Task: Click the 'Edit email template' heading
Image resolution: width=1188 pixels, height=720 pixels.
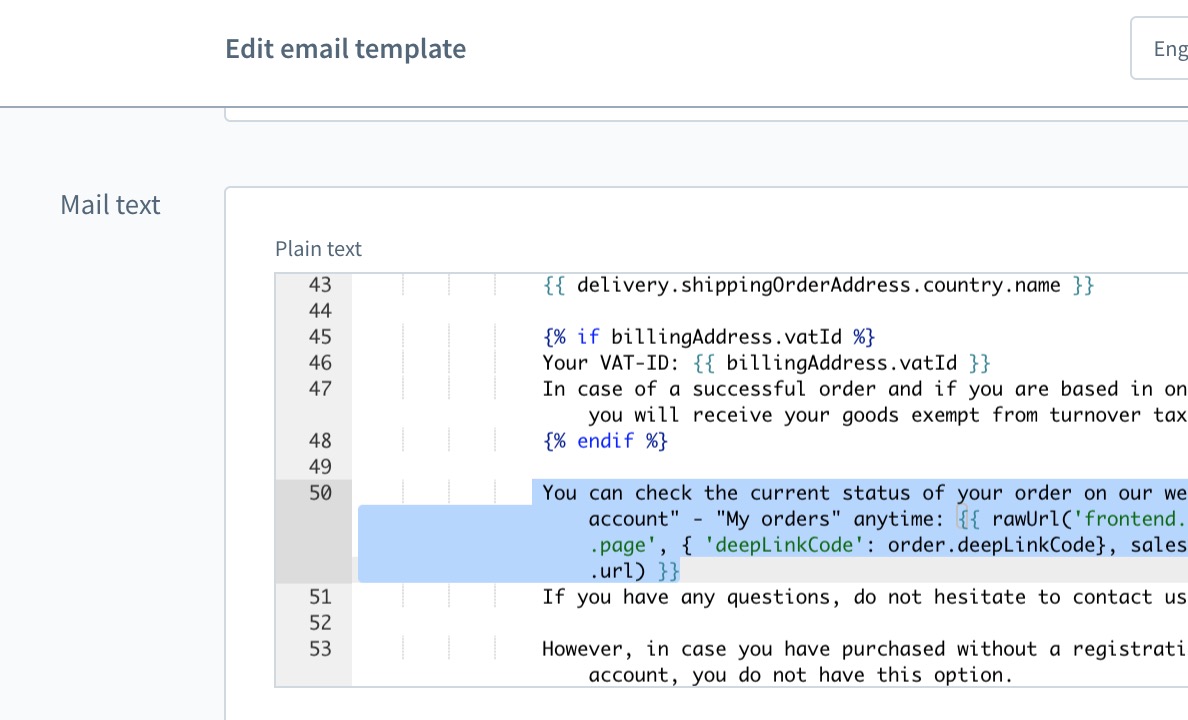Action: tap(345, 49)
